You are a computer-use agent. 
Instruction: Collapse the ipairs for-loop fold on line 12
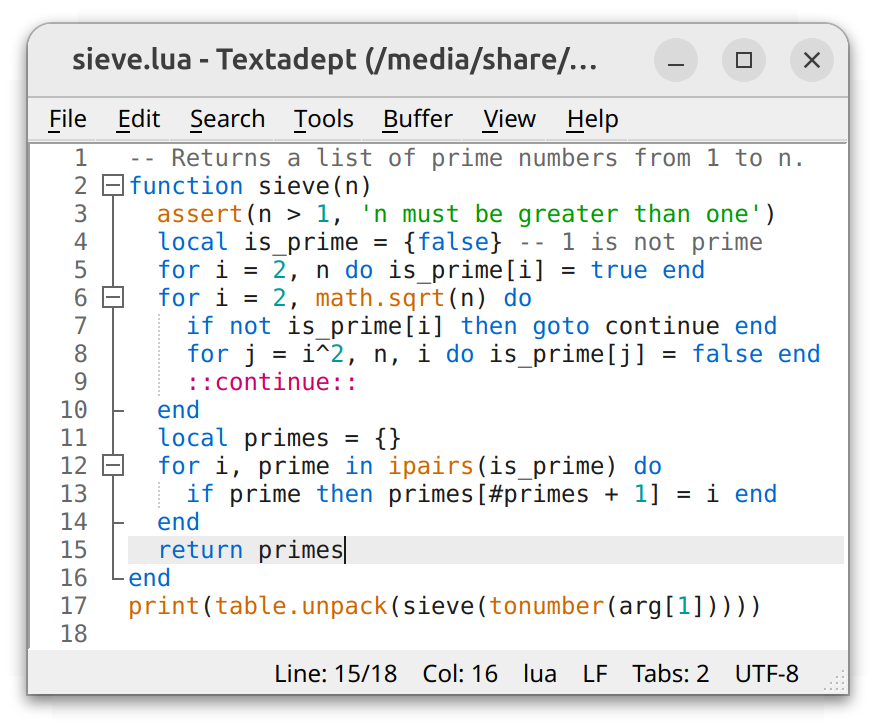coord(113,465)
